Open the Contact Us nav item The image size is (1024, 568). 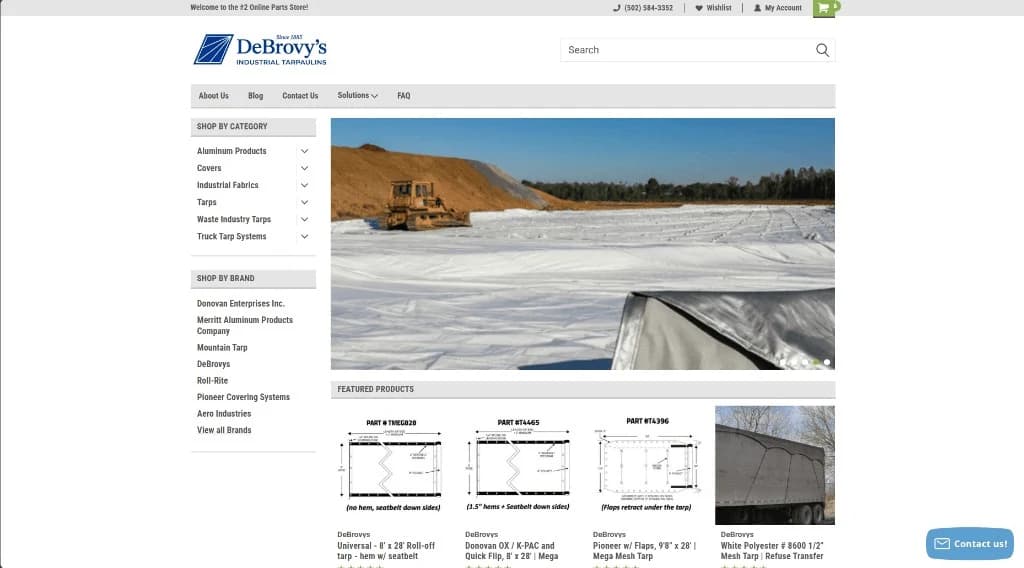(300, 95)
